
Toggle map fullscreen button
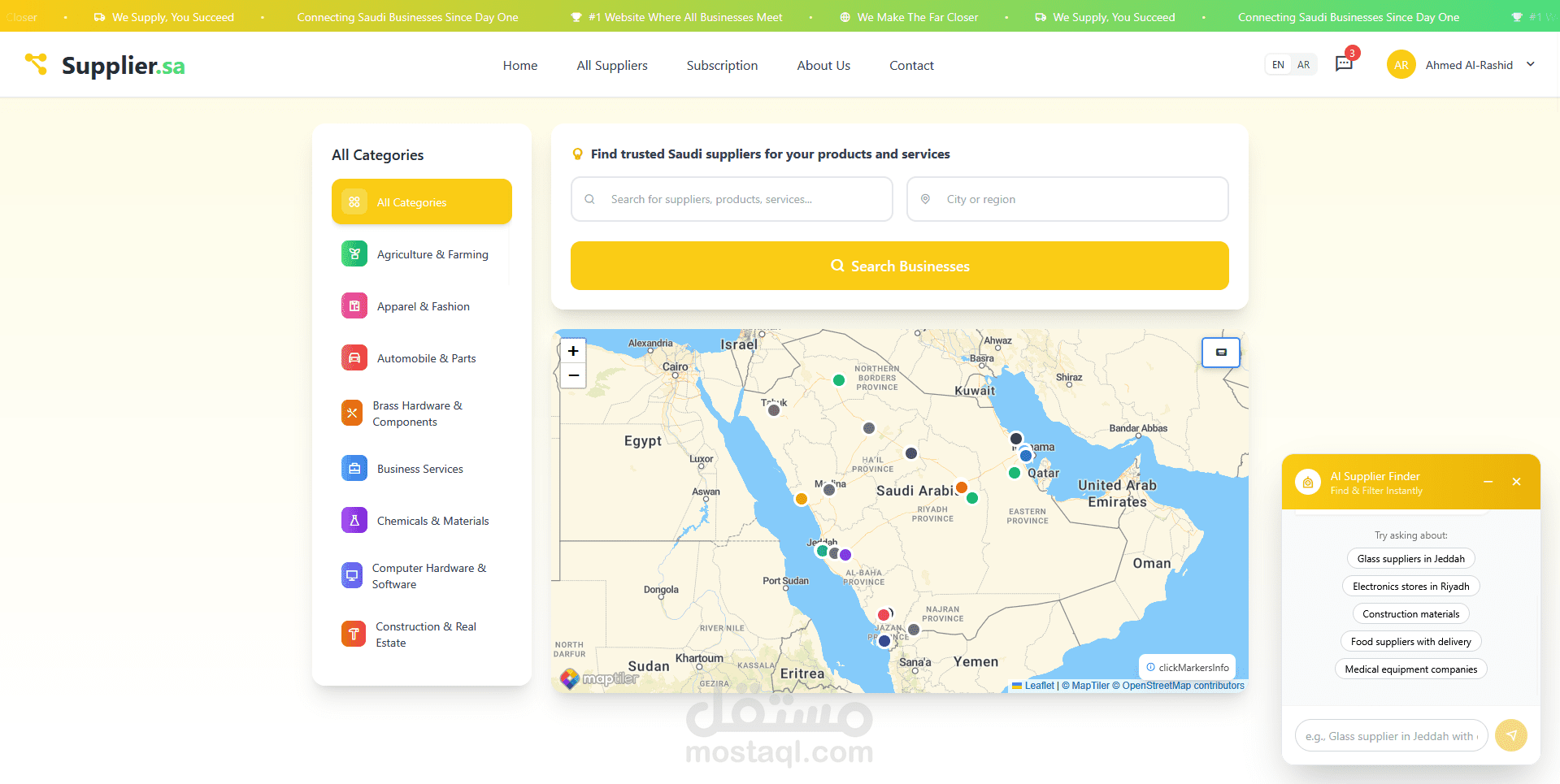coord(1221,353)
